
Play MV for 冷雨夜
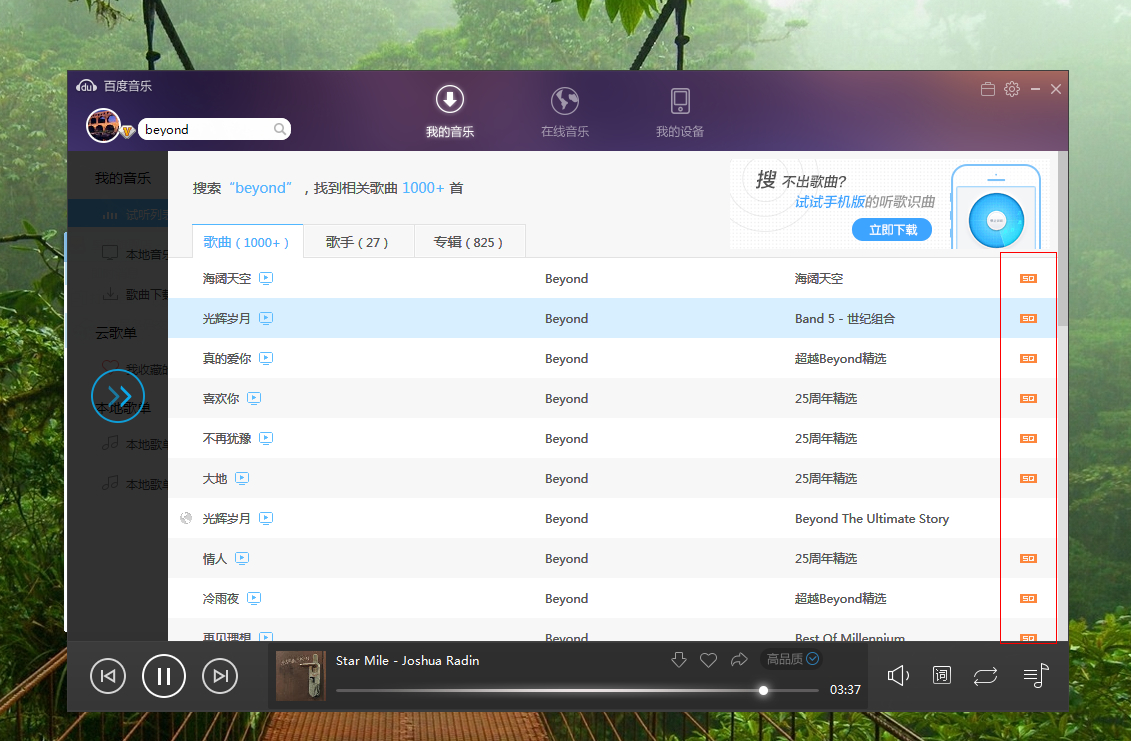pos(254,597)
